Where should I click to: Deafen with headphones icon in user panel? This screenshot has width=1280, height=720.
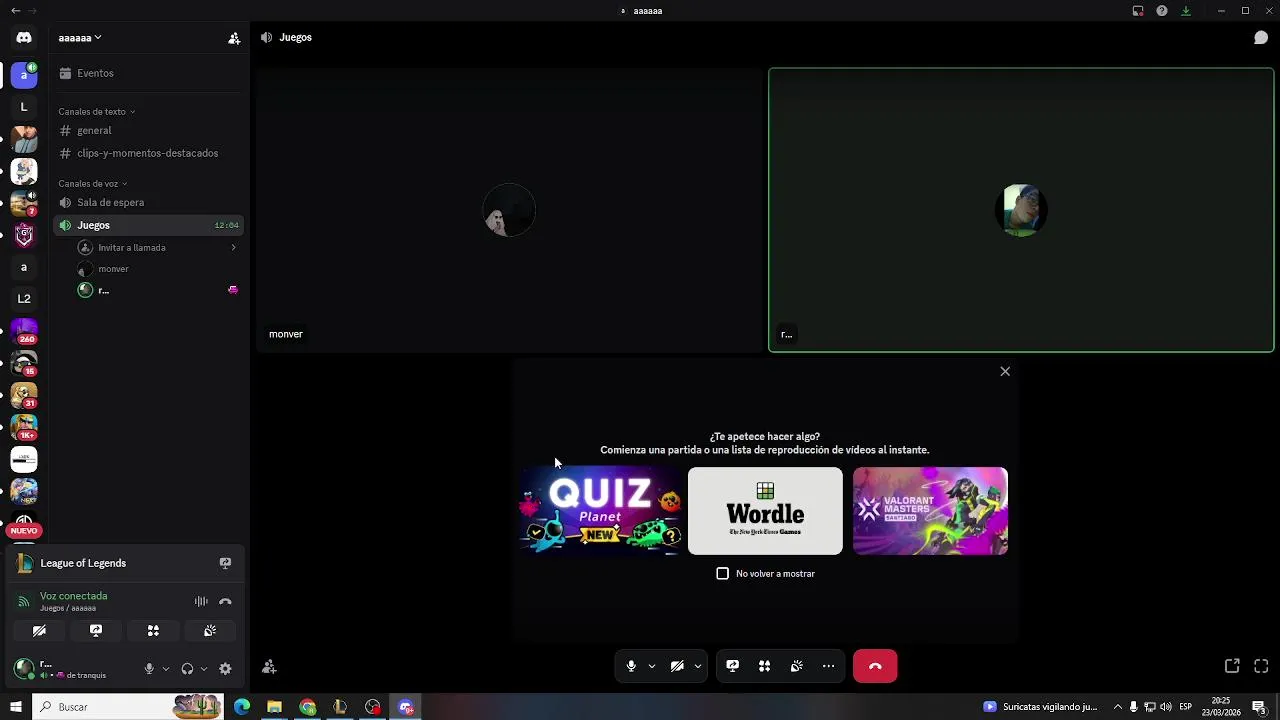pyautogui.click(x=187, y=669)
